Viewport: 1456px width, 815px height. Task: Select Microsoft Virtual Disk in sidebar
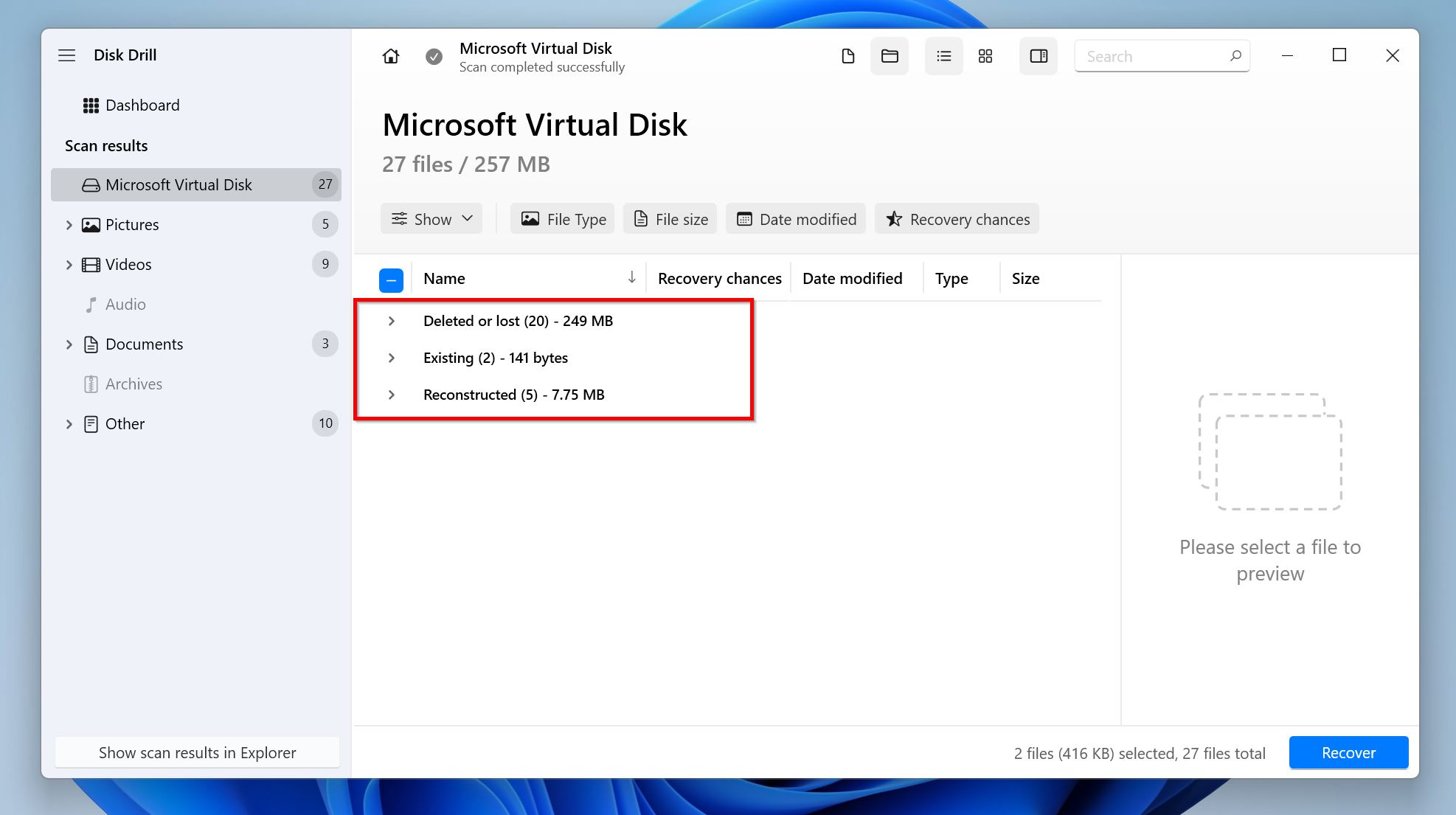coord(178,184)
